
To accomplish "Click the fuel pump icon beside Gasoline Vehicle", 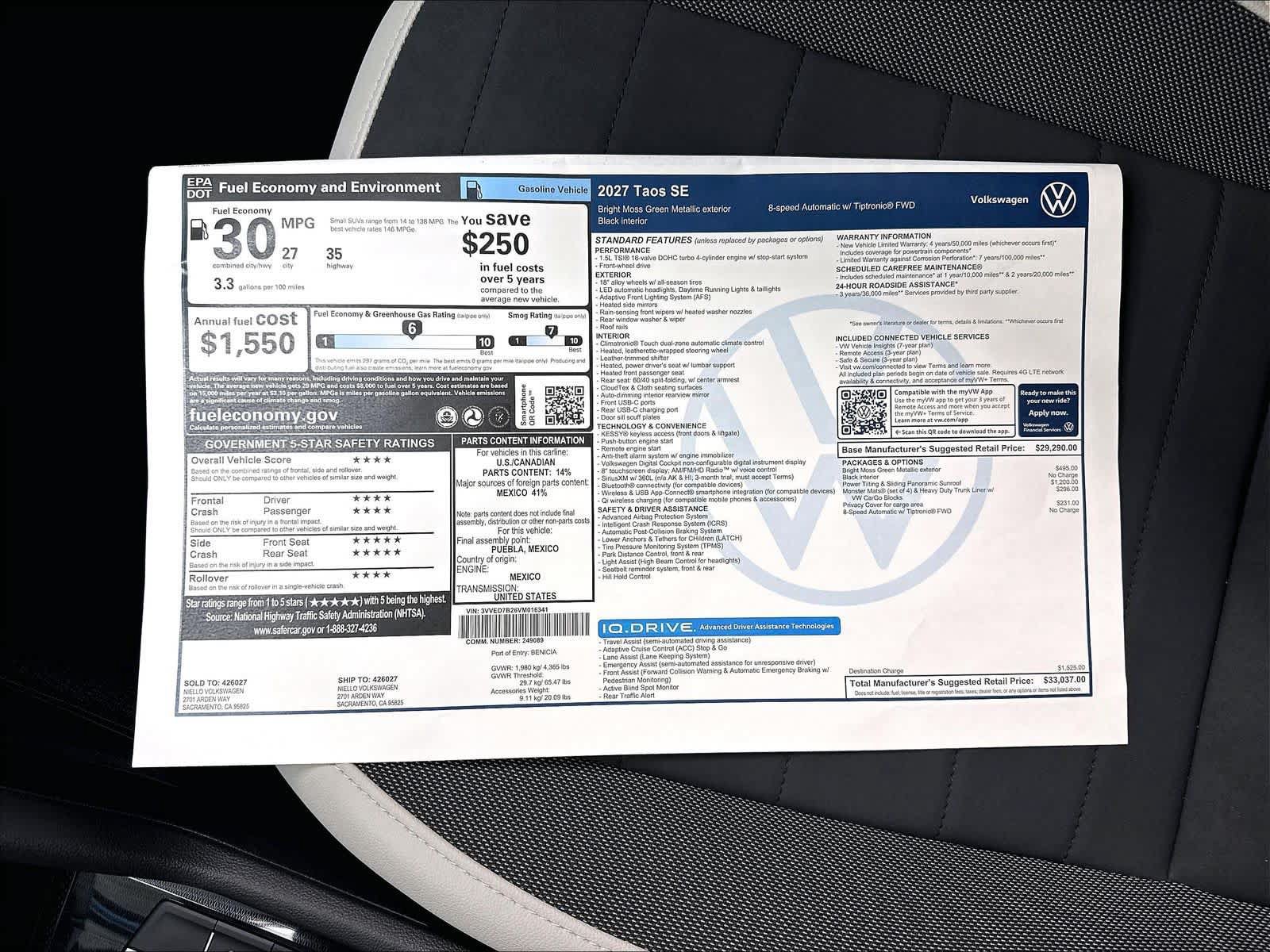I will [x=473, y=189].
